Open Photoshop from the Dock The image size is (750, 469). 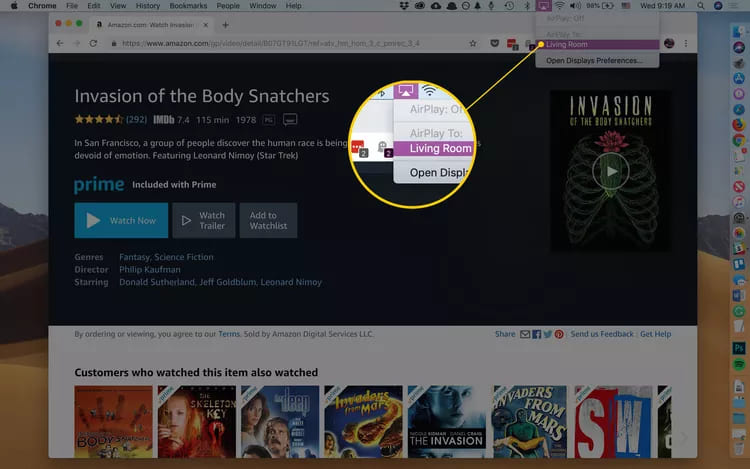(739, 348)
